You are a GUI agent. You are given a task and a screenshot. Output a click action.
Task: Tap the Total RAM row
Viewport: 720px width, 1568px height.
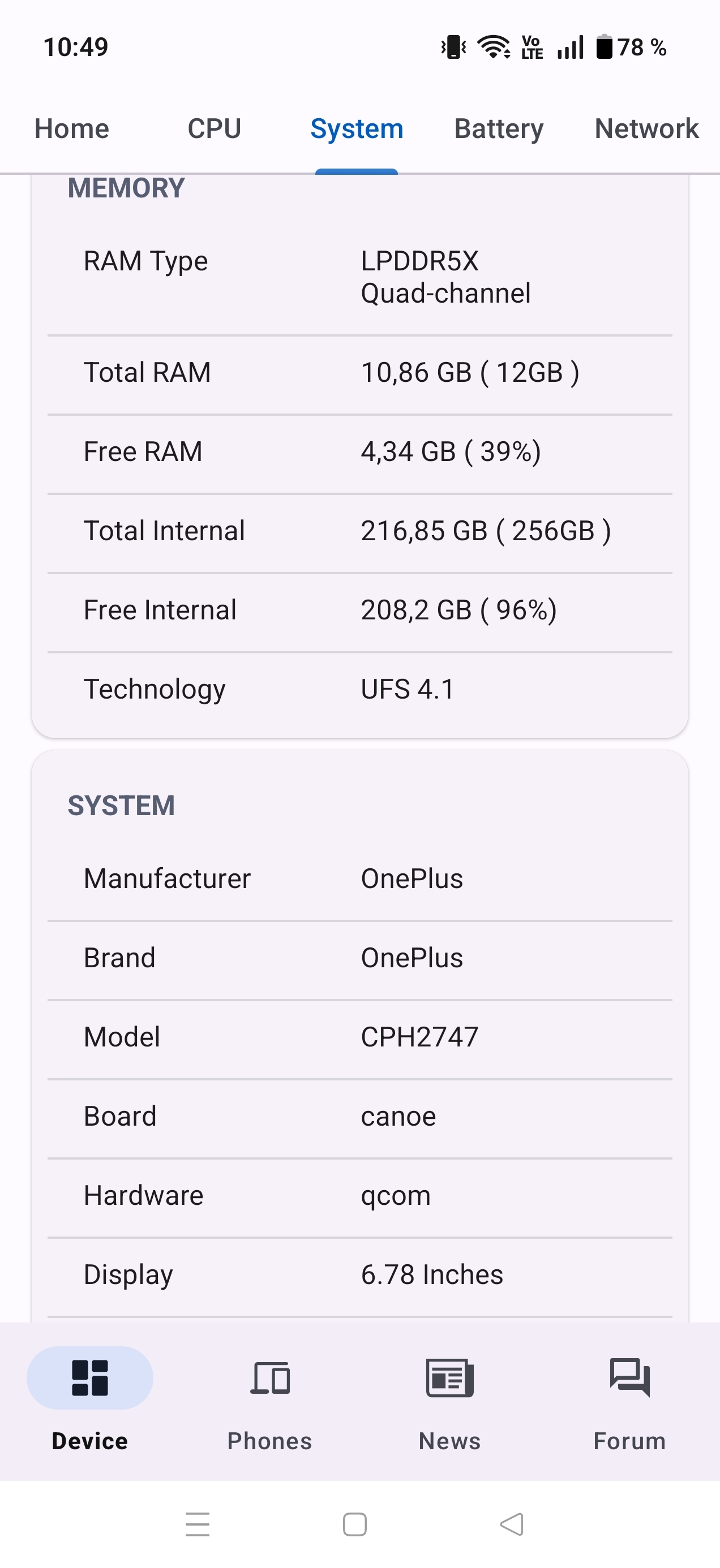(x=359, y=373)
